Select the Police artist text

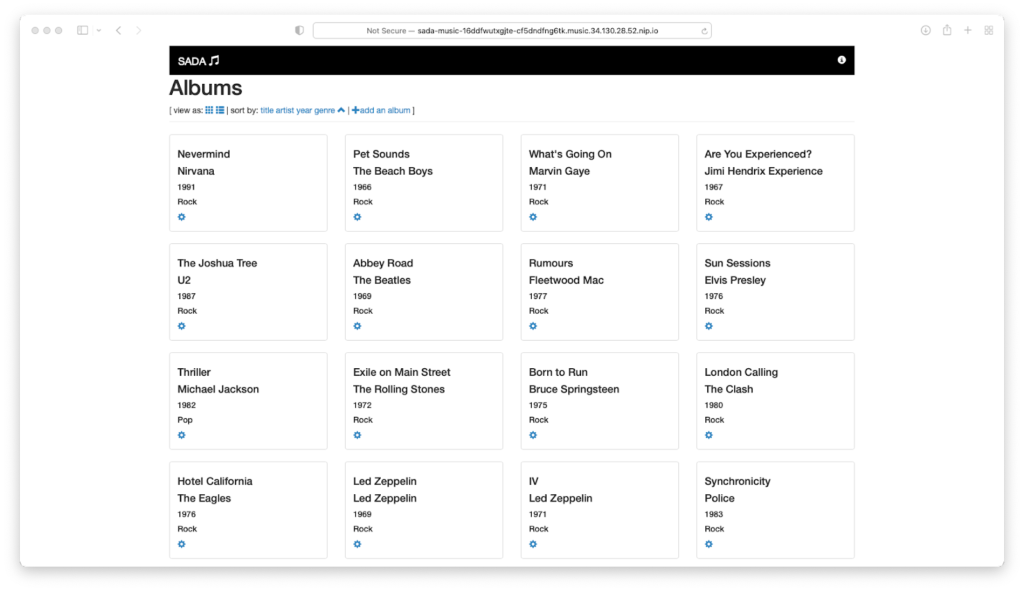pyautogui.click(x=719, y=498)
